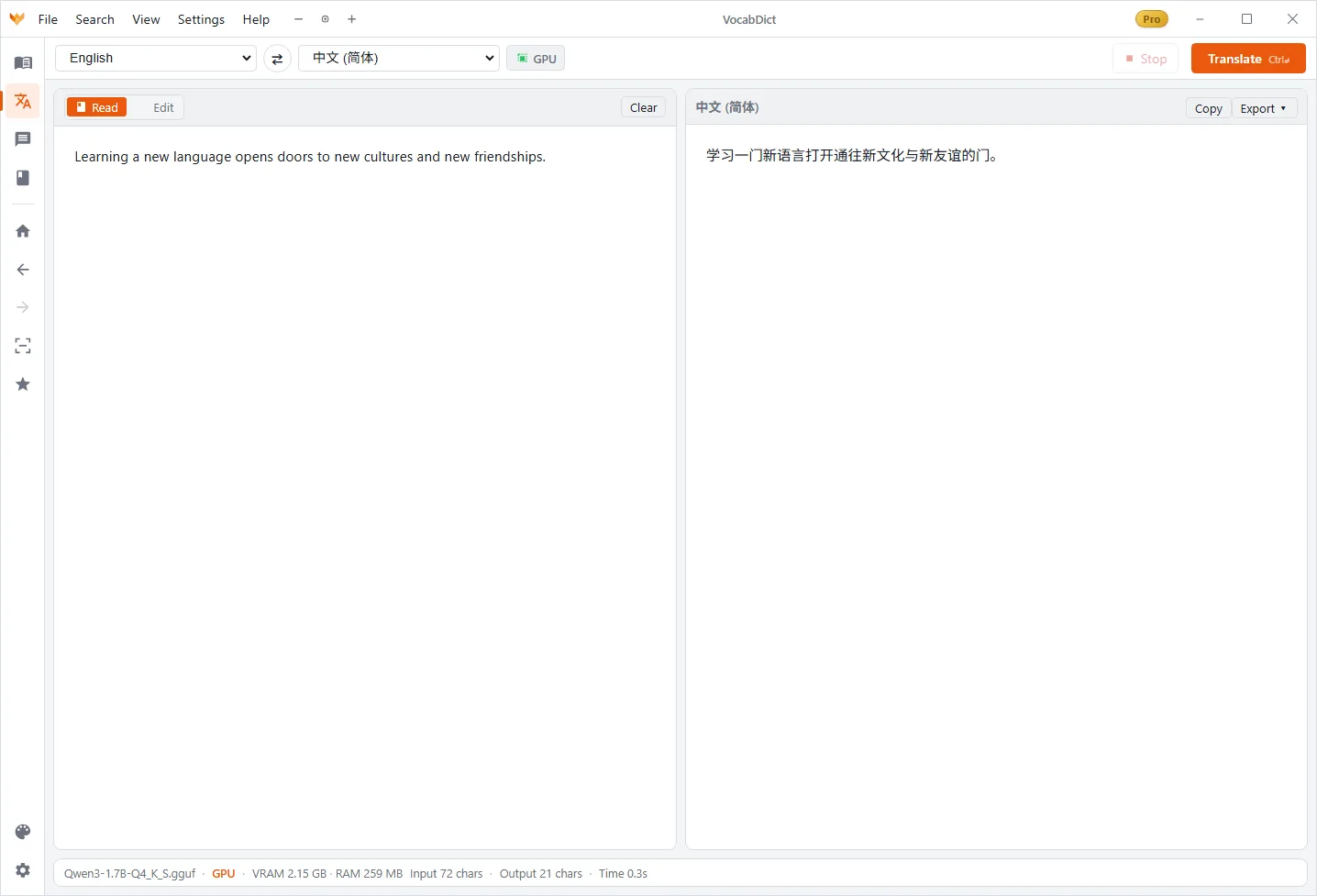Open the notebook icon in sidebar

tap(23, 178)
